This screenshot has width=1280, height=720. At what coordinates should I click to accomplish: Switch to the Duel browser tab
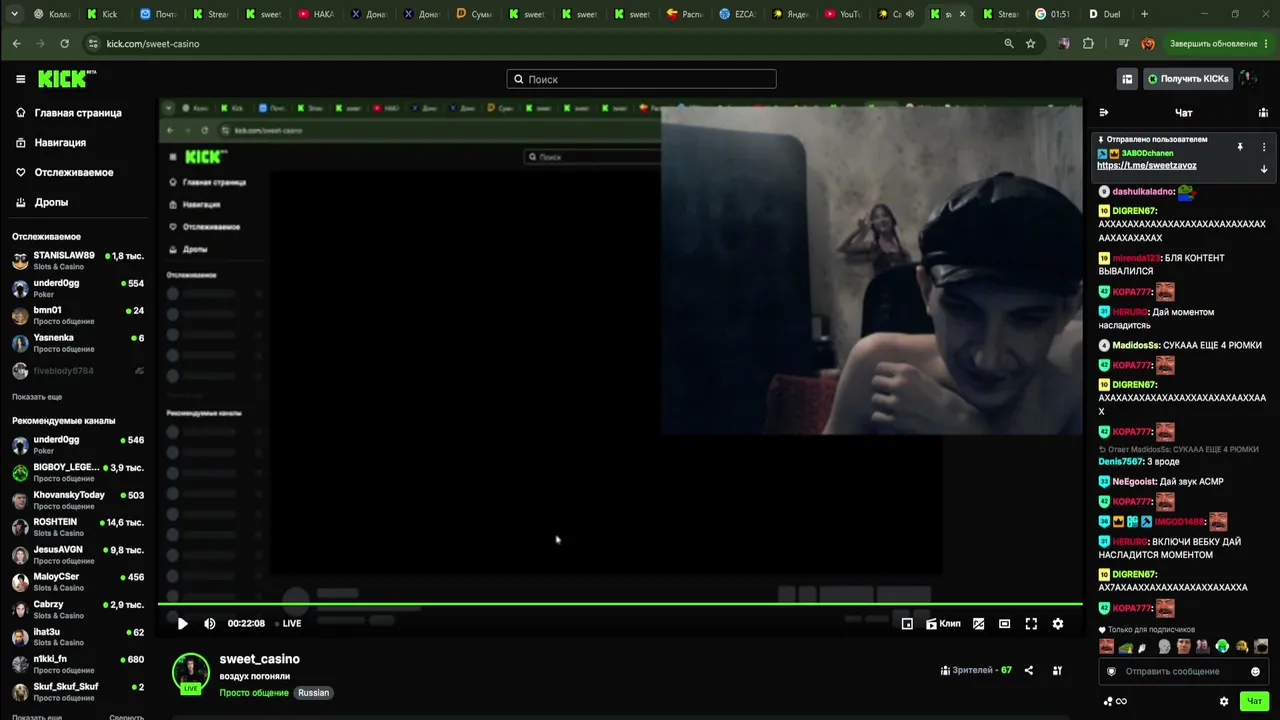pyautogui.click(x=1104, y=14)
